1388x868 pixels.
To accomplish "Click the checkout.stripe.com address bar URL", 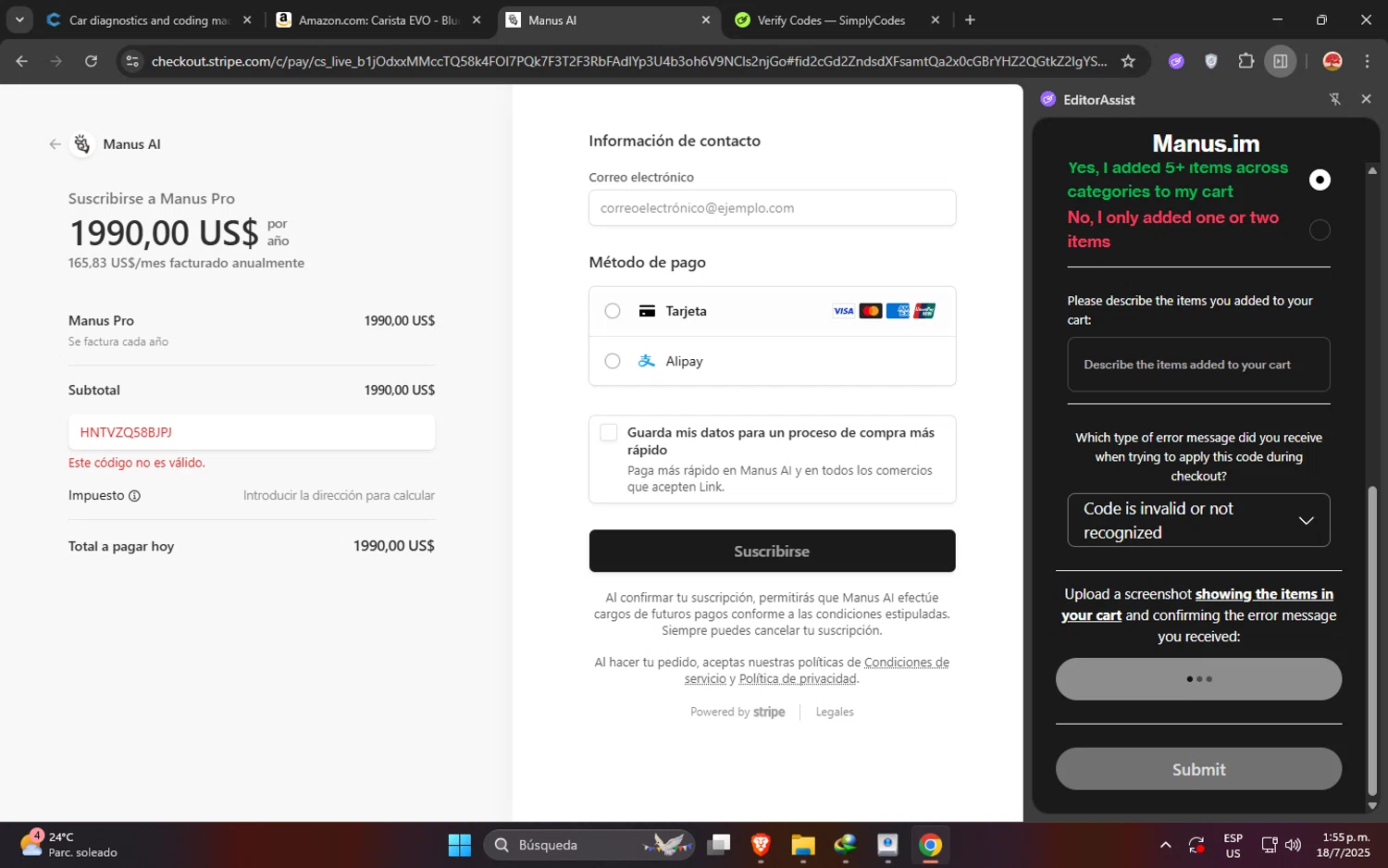I will tap(629, 61).
